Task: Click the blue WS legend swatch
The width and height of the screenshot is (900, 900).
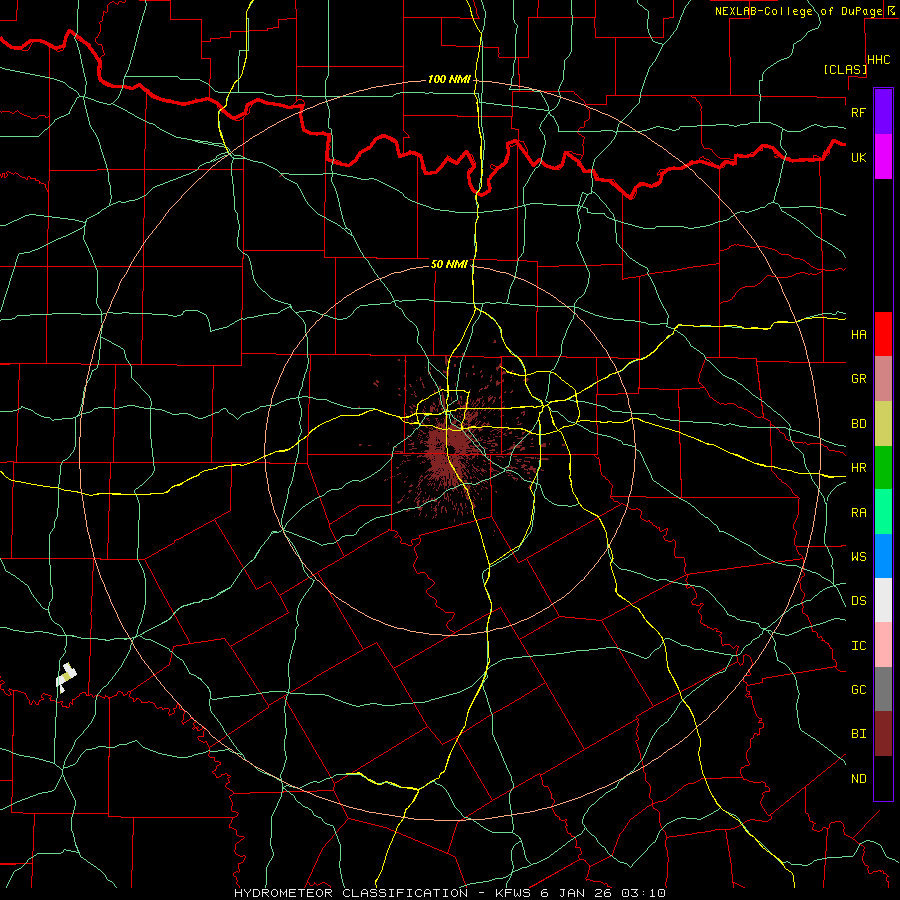Action: pyautogui.click(x=883, y=556)
